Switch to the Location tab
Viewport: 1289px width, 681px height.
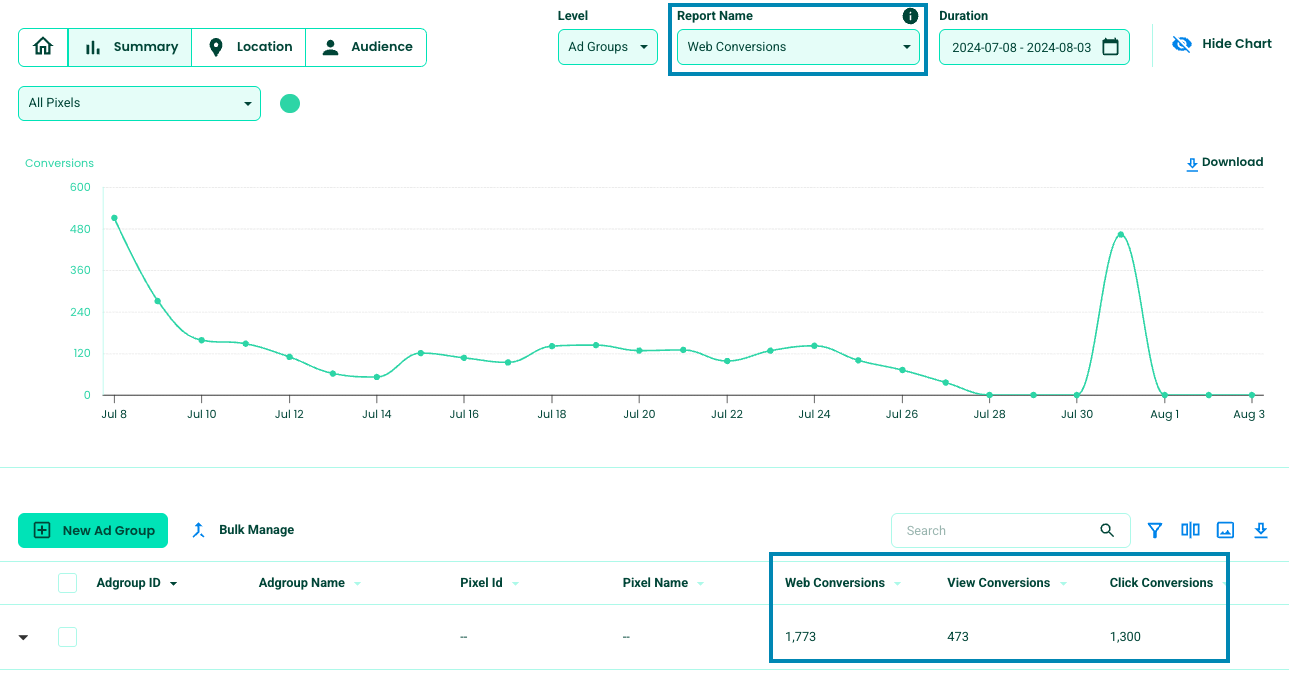coord(249,47)
